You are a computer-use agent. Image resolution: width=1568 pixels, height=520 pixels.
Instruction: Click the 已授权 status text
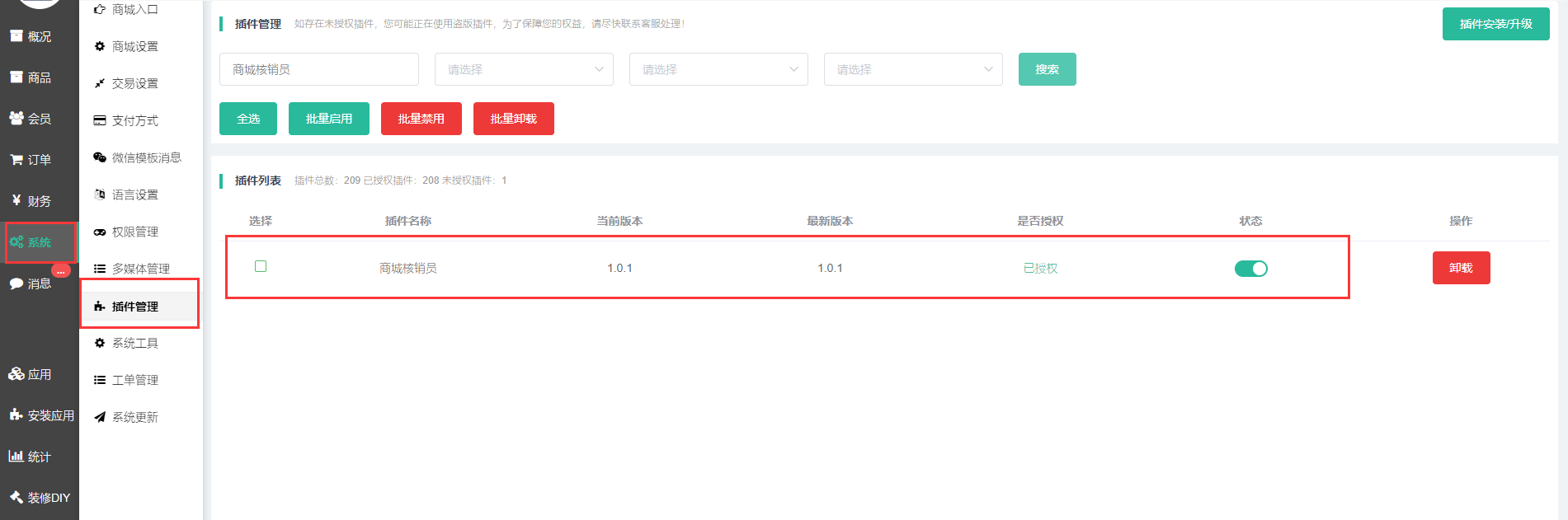[1040, 268]
